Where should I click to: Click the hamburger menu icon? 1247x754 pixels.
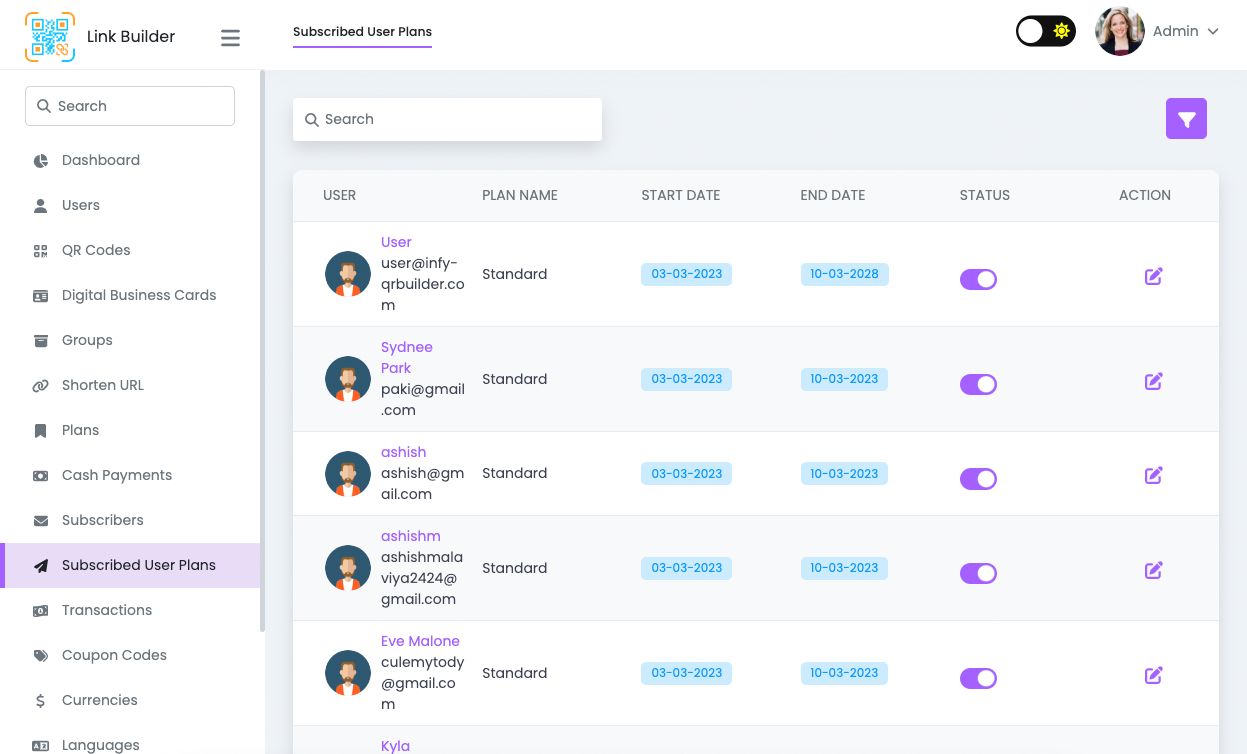[x=230, y=38]
